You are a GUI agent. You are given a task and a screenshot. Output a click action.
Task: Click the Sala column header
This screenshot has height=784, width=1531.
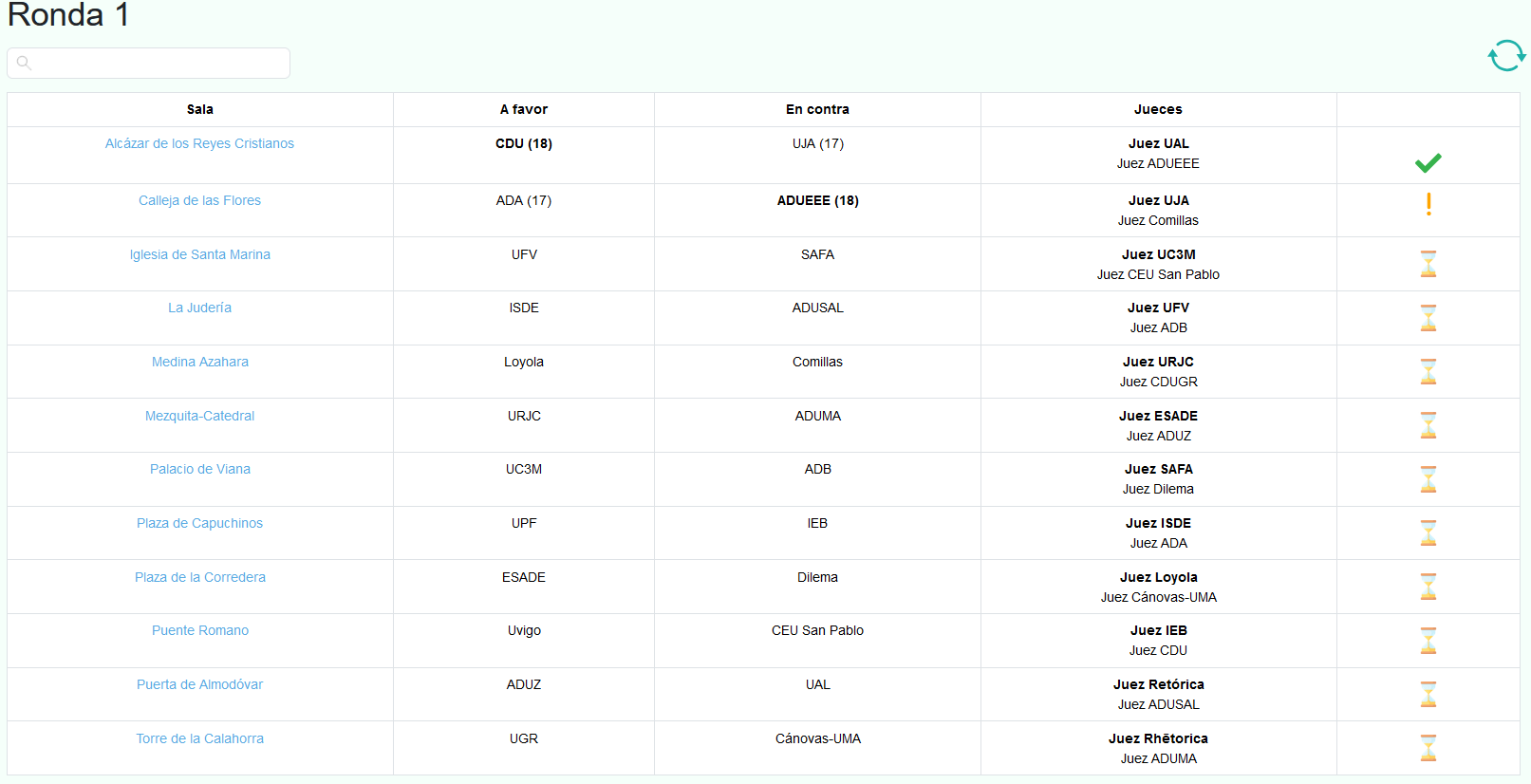pos(199,109)
